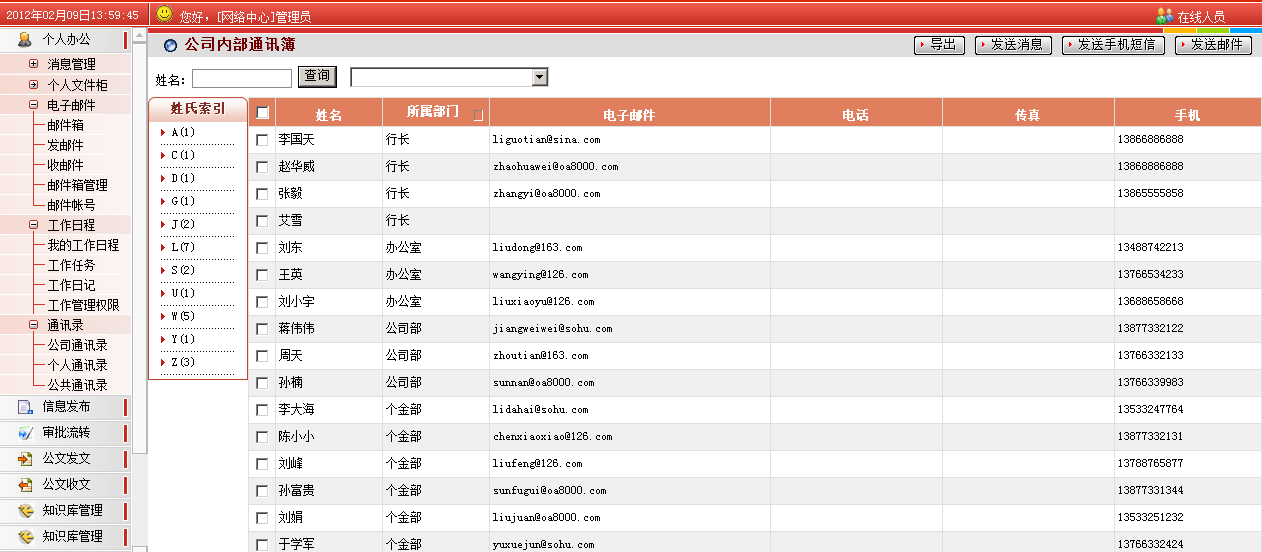1262x552 pixels.
Task: Expand the 消息管理 tree node
Action: pyautogui.click(x=33, y=65)
